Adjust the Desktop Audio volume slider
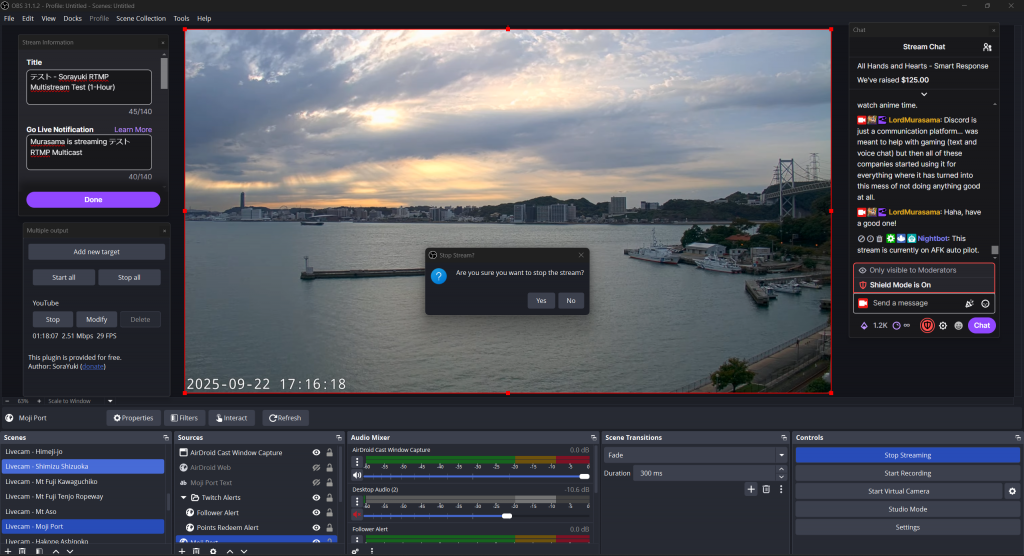Viewport: 1024px width, 556px height. point(507,516)
